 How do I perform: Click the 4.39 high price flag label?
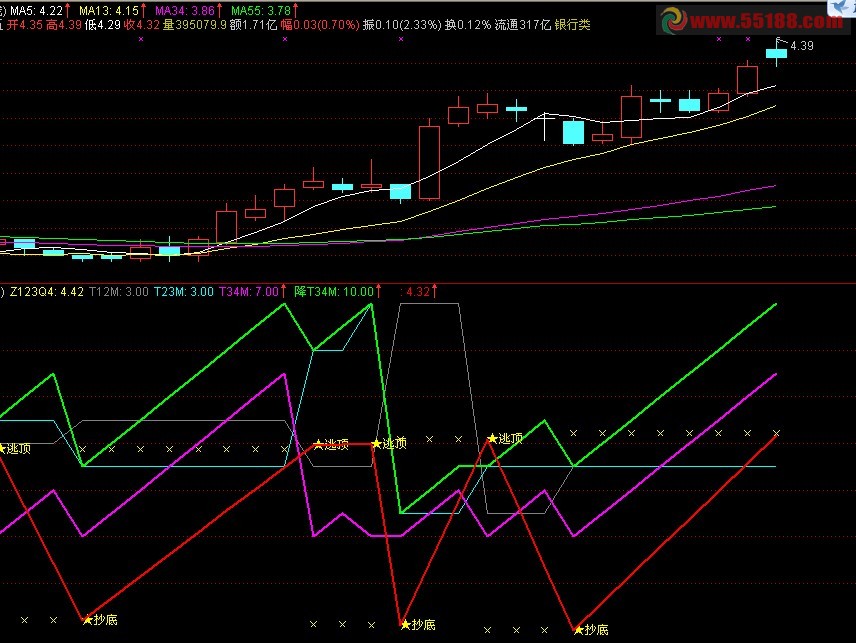(801, 46)
